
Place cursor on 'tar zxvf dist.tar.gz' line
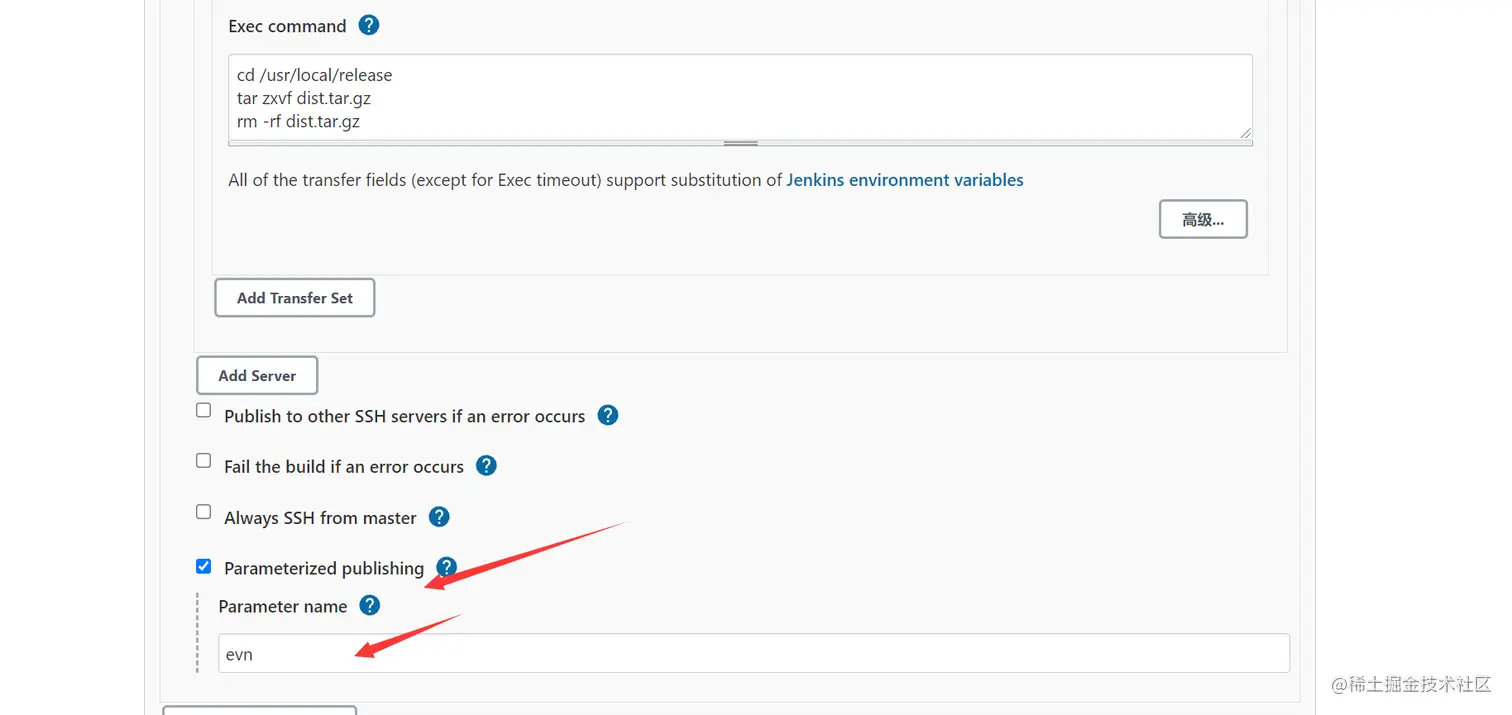[304, 98]
